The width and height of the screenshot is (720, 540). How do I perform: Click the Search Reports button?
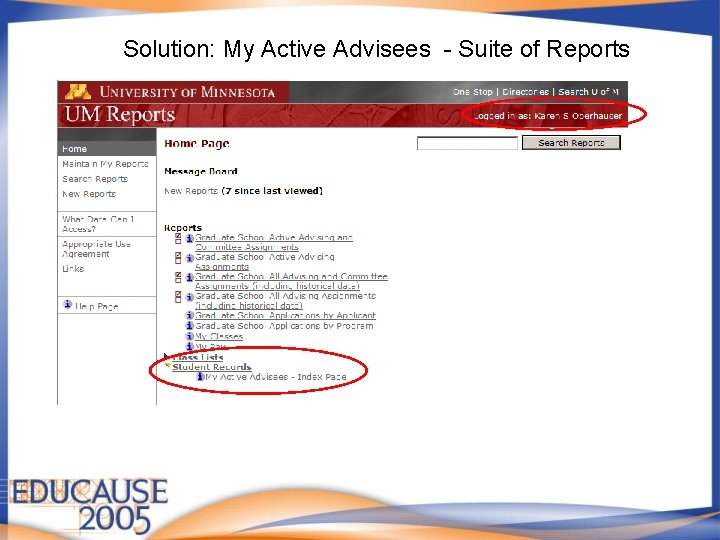tap(571, 143)
